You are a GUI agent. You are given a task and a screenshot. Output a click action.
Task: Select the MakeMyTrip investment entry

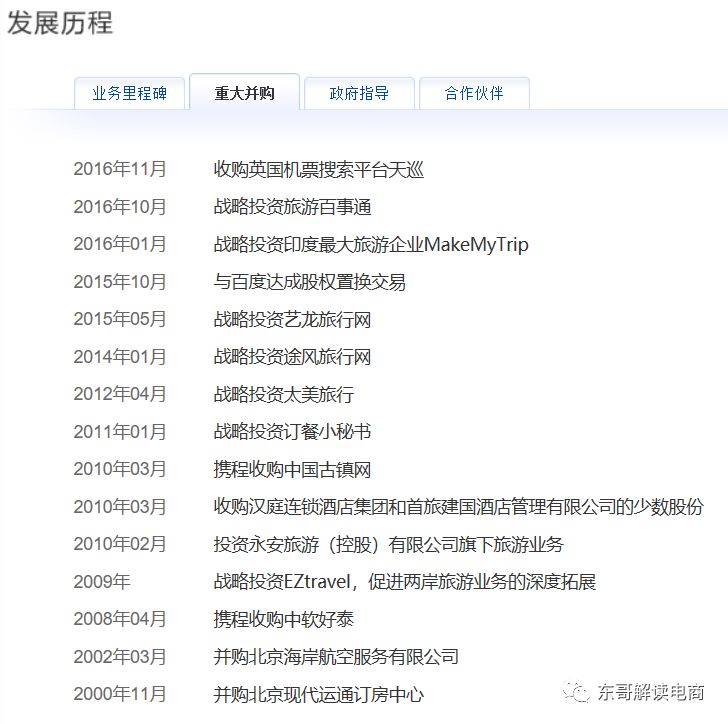click(371, 245)
